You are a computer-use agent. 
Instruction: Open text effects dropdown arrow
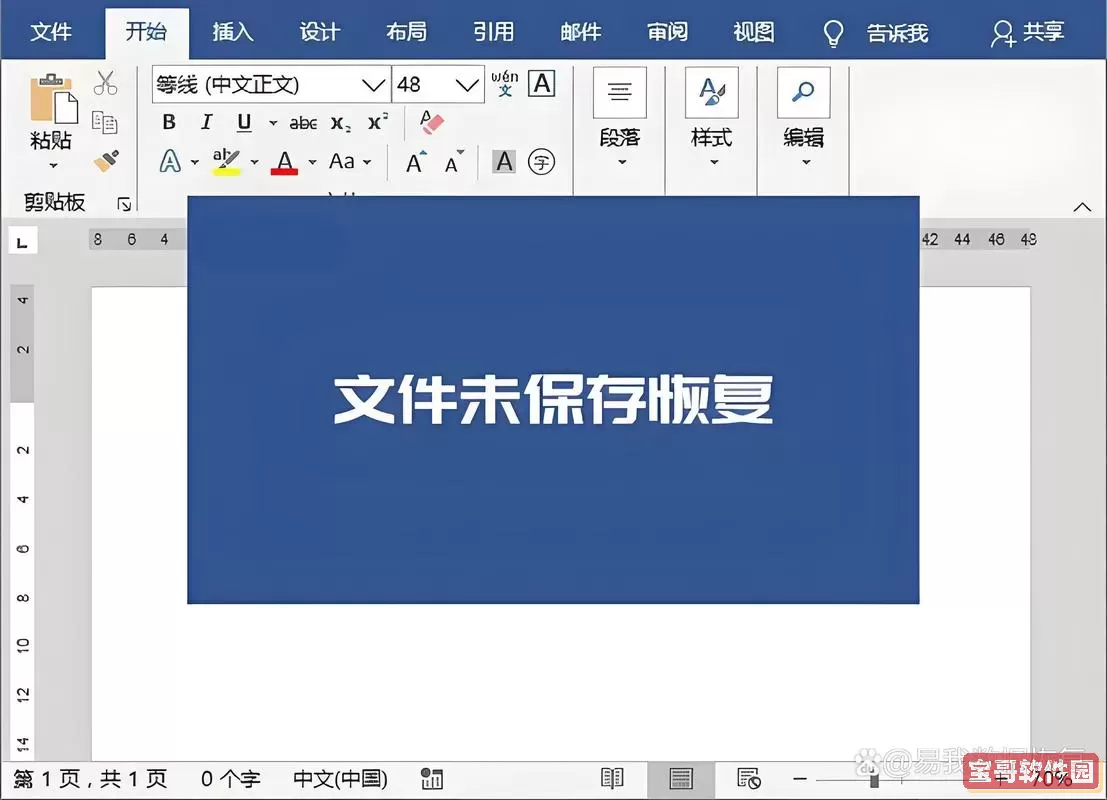[x=195, y=162]
